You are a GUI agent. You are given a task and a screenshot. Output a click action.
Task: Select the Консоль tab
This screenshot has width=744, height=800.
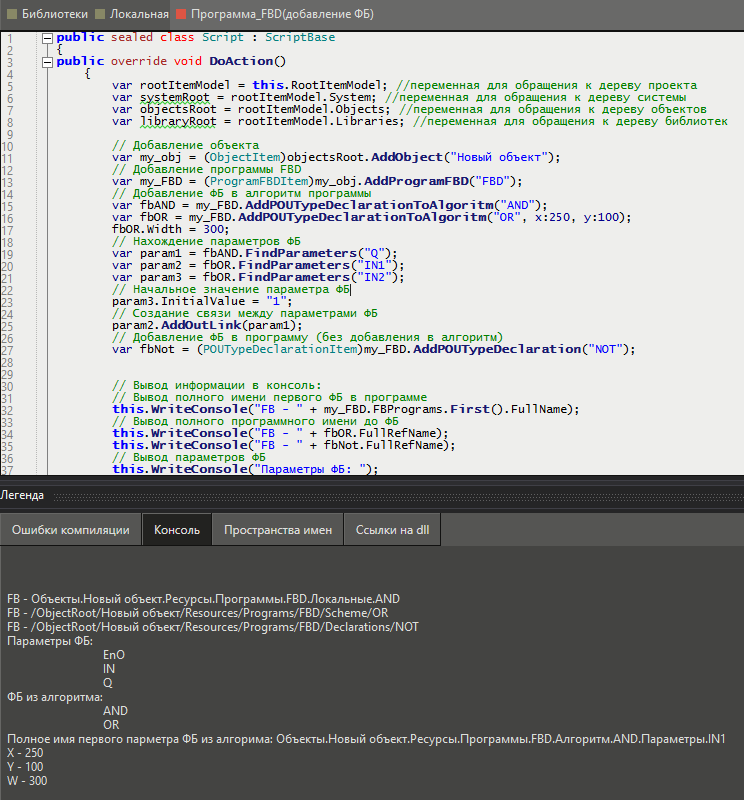coord(177,530)
